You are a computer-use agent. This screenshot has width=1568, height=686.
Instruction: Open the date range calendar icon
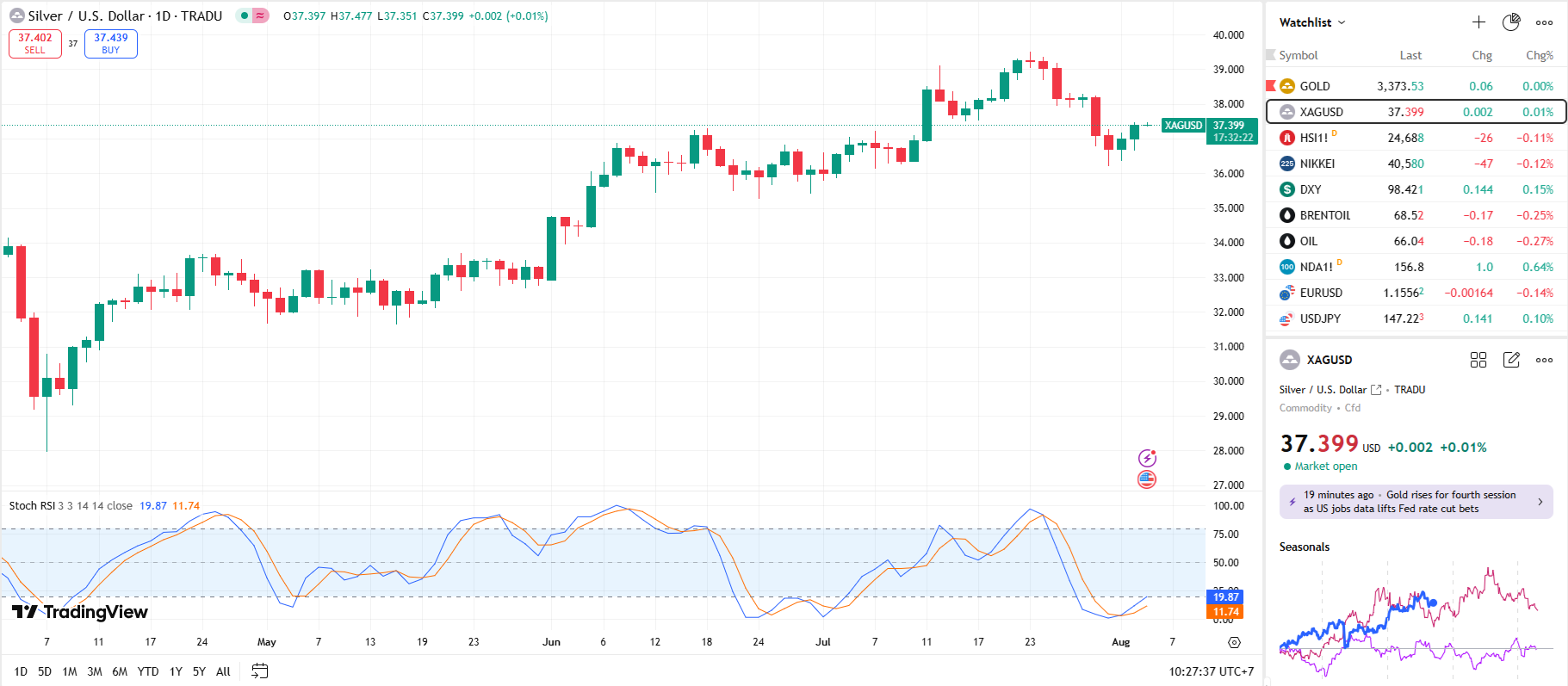click(259, 671)
